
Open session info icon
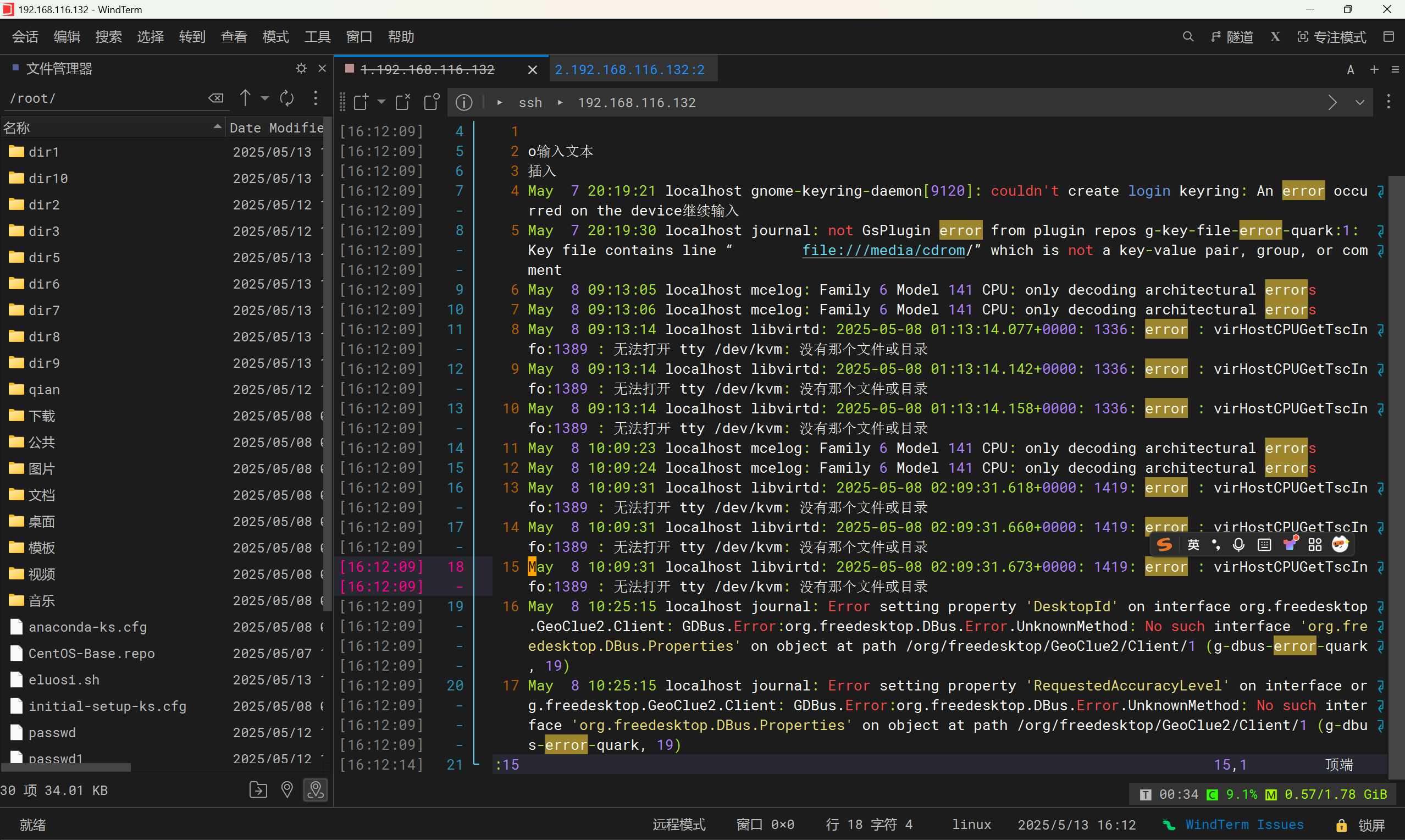tap(464, 102)
